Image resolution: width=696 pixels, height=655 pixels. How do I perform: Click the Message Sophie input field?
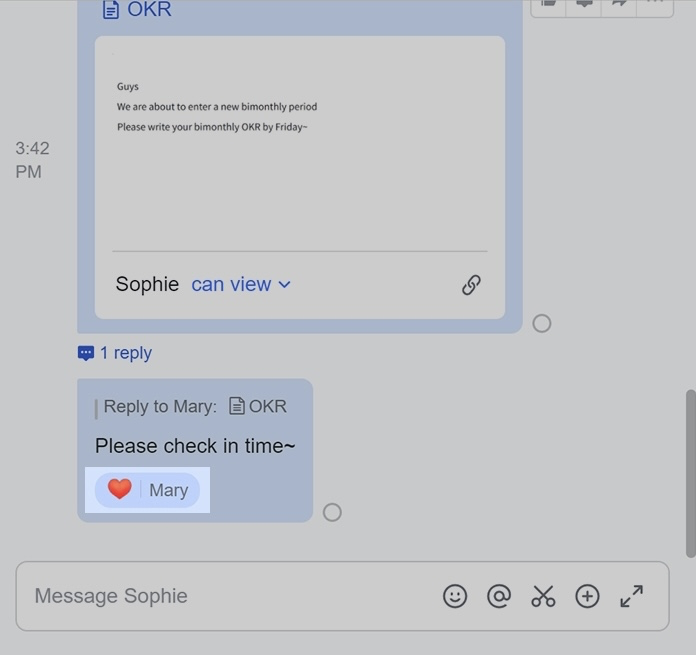pyautogui.click(x=343, y=596)
